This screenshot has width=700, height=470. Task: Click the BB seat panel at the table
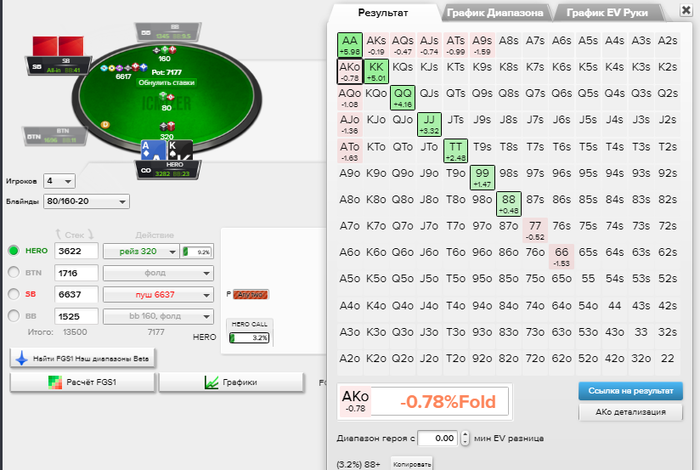(168, 32)
